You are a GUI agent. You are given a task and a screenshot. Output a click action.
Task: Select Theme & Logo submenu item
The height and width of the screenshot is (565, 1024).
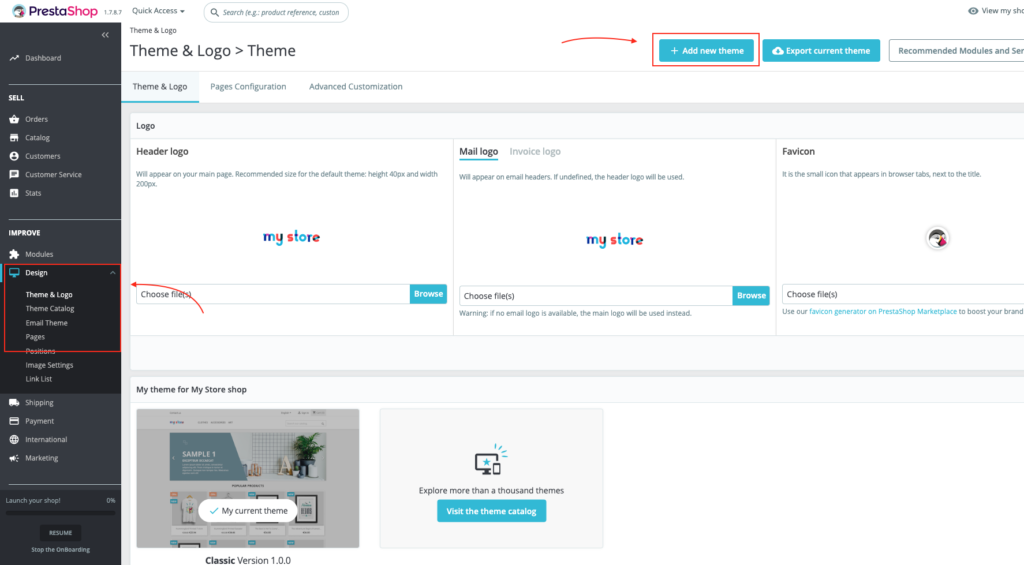[49, 295]
